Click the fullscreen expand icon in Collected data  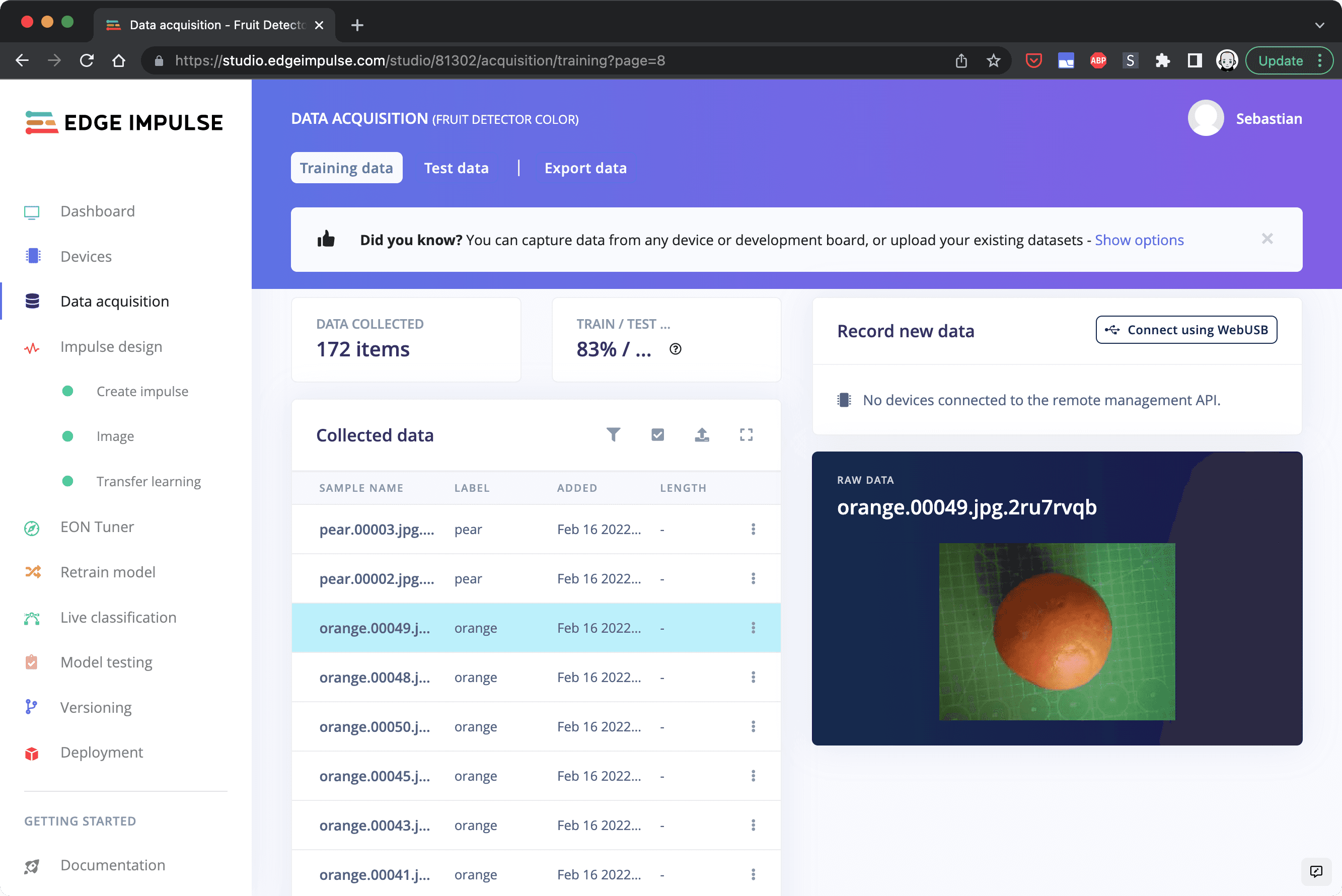click(x=747, y=434)
